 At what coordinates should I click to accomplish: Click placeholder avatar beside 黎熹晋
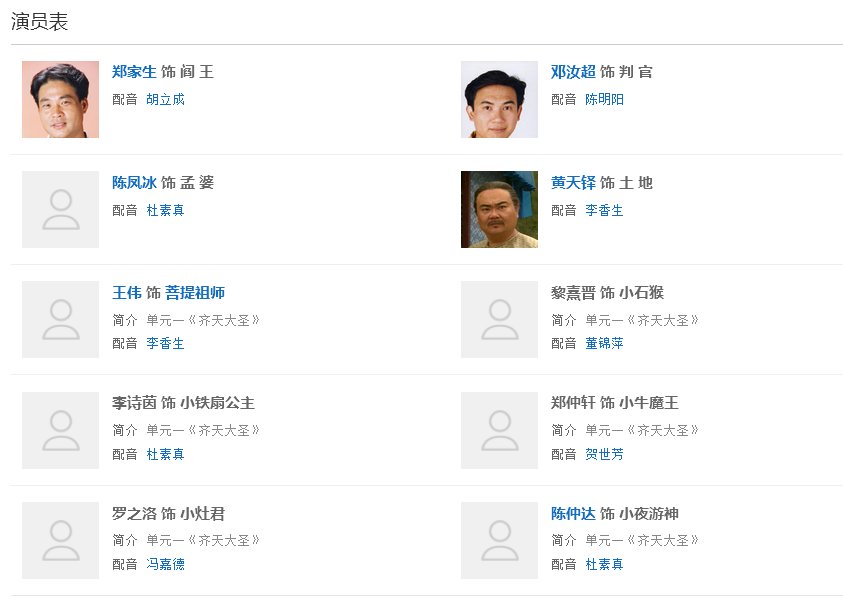coord(499,319)
